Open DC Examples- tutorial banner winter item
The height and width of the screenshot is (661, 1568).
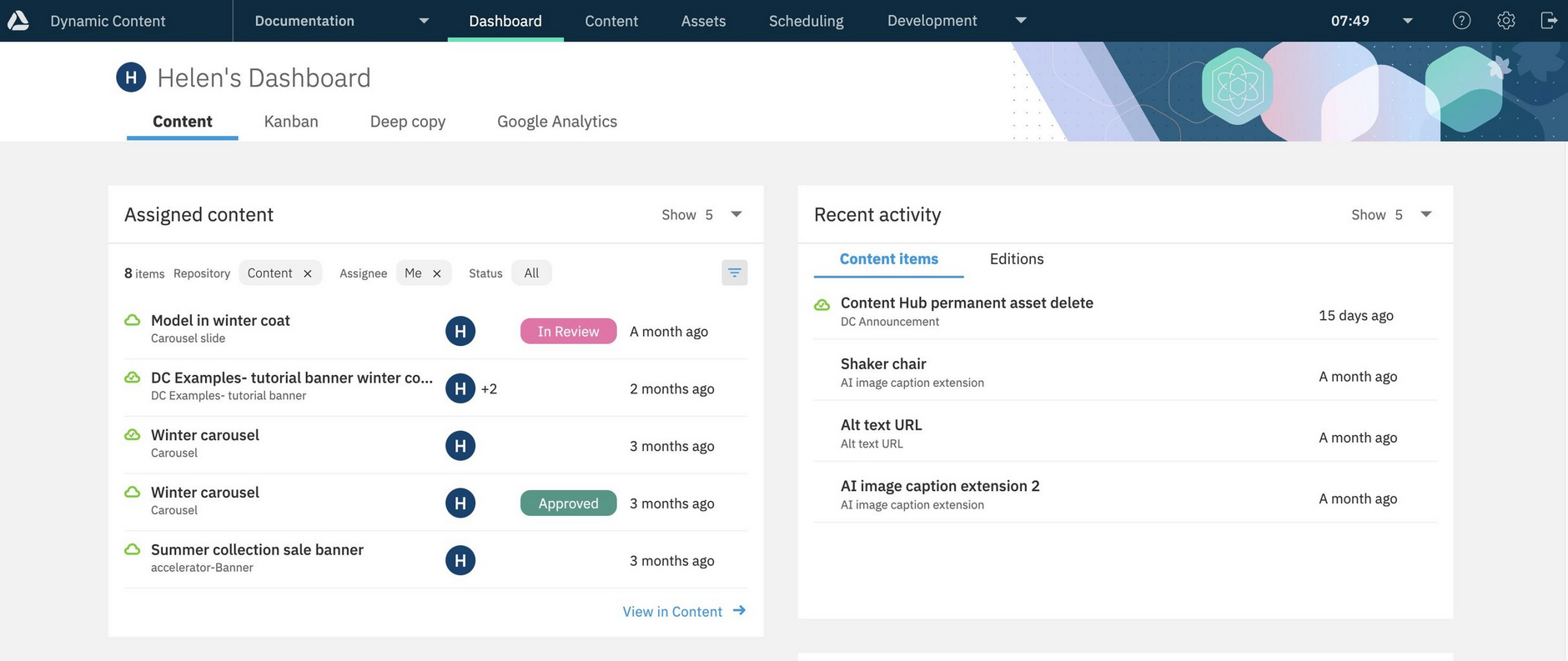(292, 378)
